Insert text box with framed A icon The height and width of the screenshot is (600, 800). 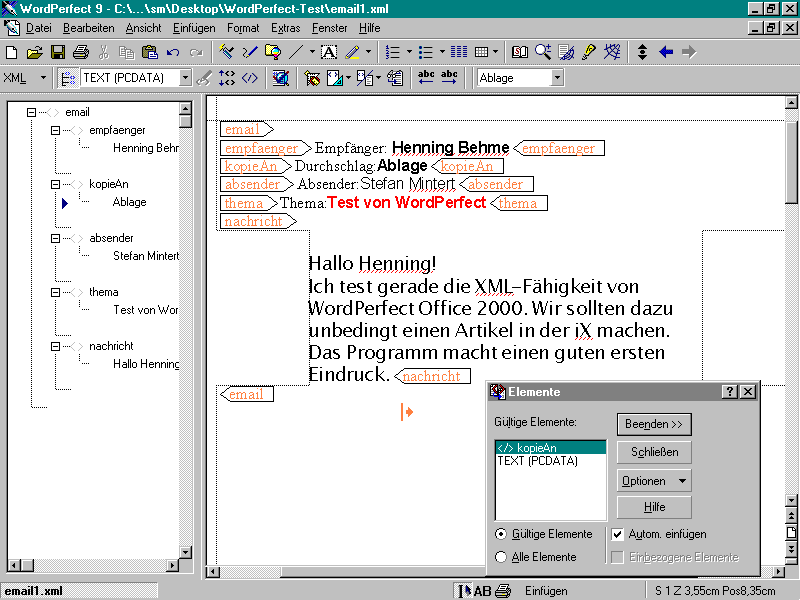coord(329,52)
